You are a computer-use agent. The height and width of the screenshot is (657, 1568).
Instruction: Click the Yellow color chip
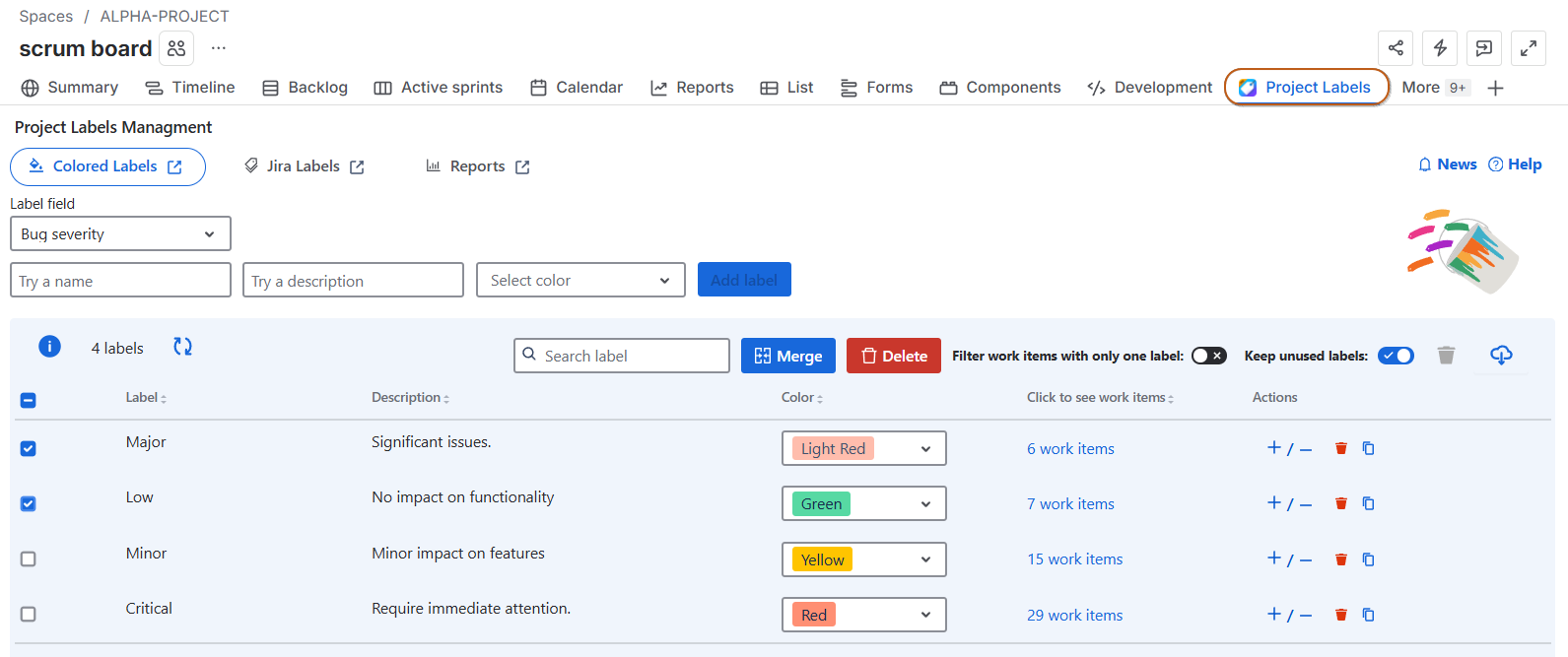822,559
